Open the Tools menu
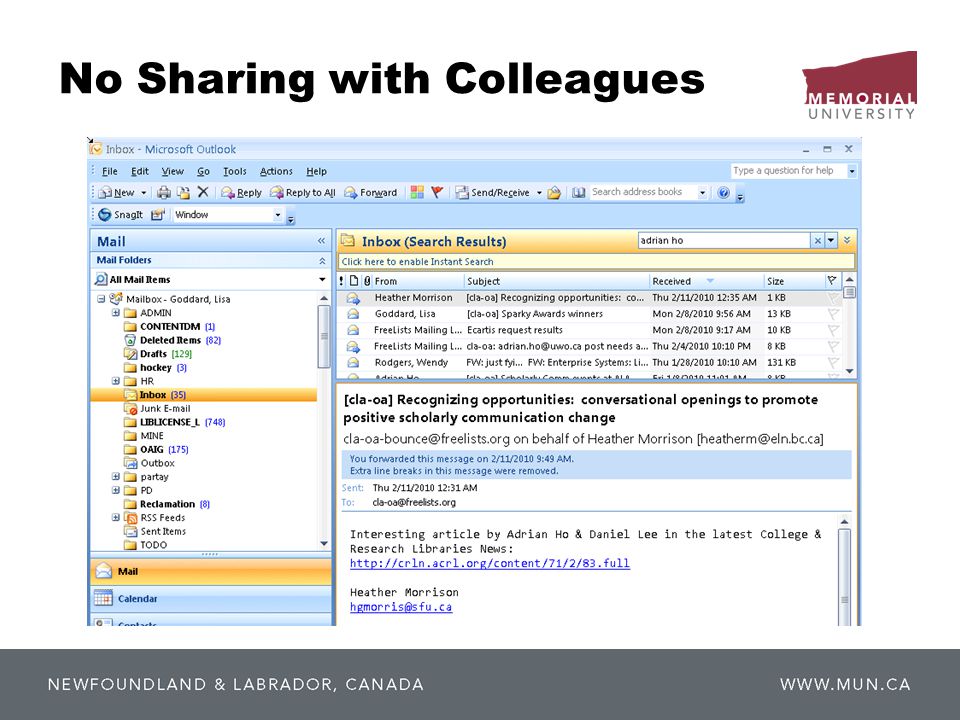The width and height of the screenshot is (960, 720). [234, 171]
